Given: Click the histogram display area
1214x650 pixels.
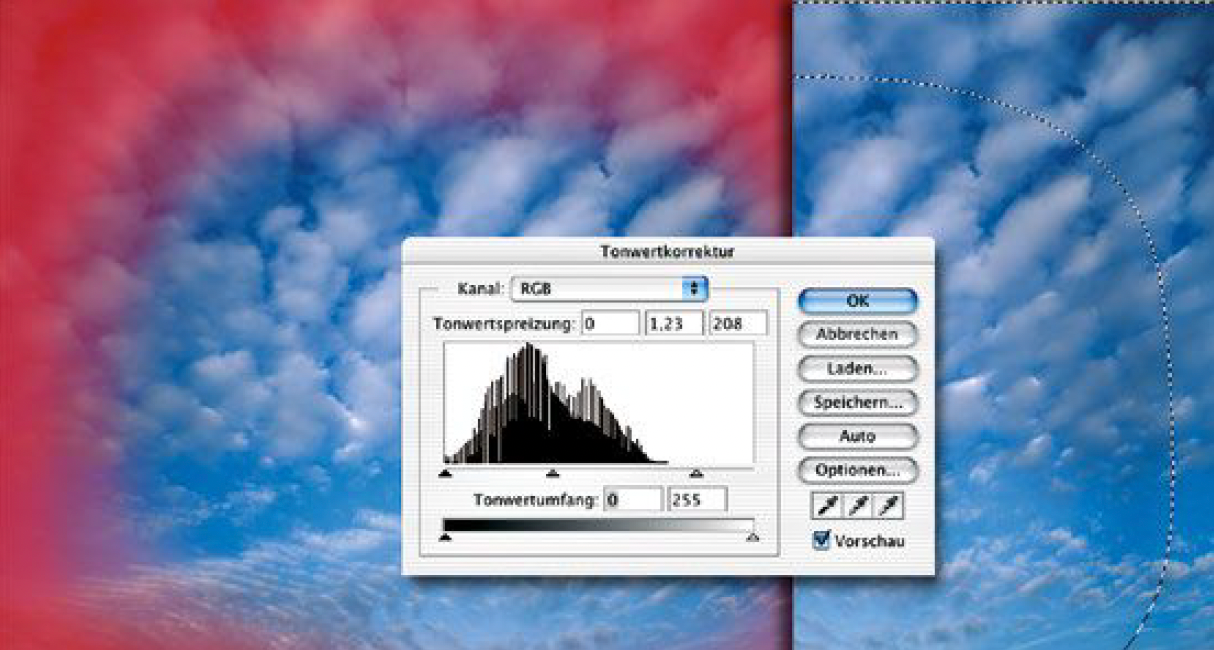Looking at the screenshot, I should click(x=598, y=403).
